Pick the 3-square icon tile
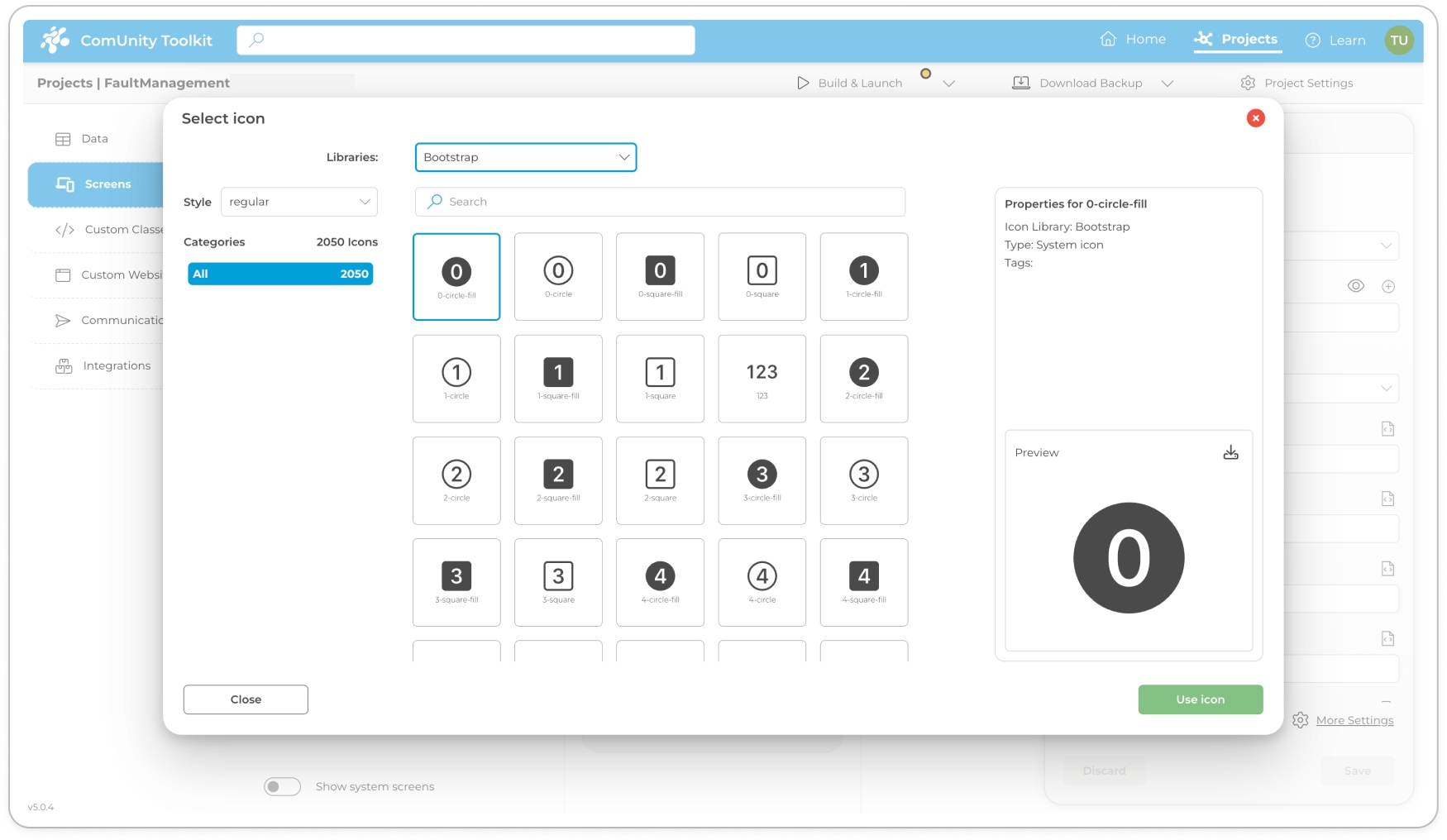Screen dimensions: 1447x840 tap(558, 582)
